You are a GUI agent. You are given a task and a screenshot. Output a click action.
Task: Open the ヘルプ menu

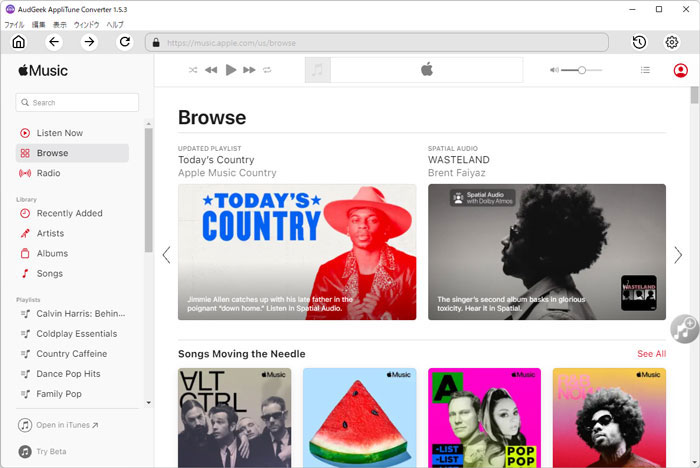pyautogui.click(x=115, y=25)
